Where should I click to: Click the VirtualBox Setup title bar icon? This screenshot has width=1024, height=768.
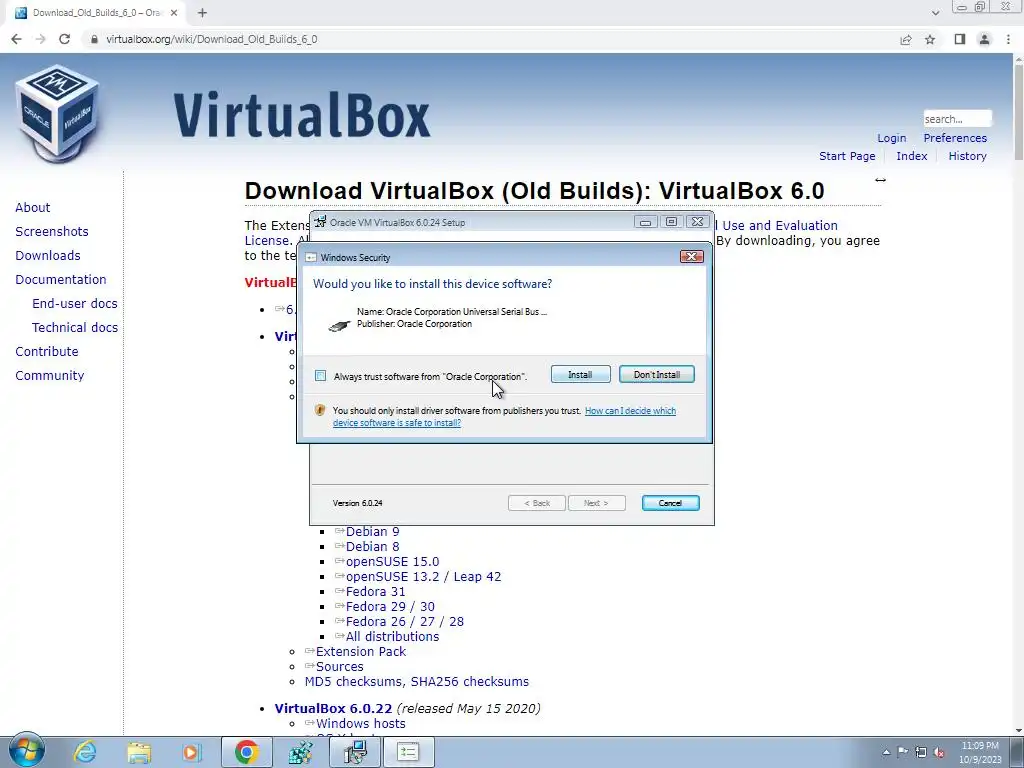320,221
